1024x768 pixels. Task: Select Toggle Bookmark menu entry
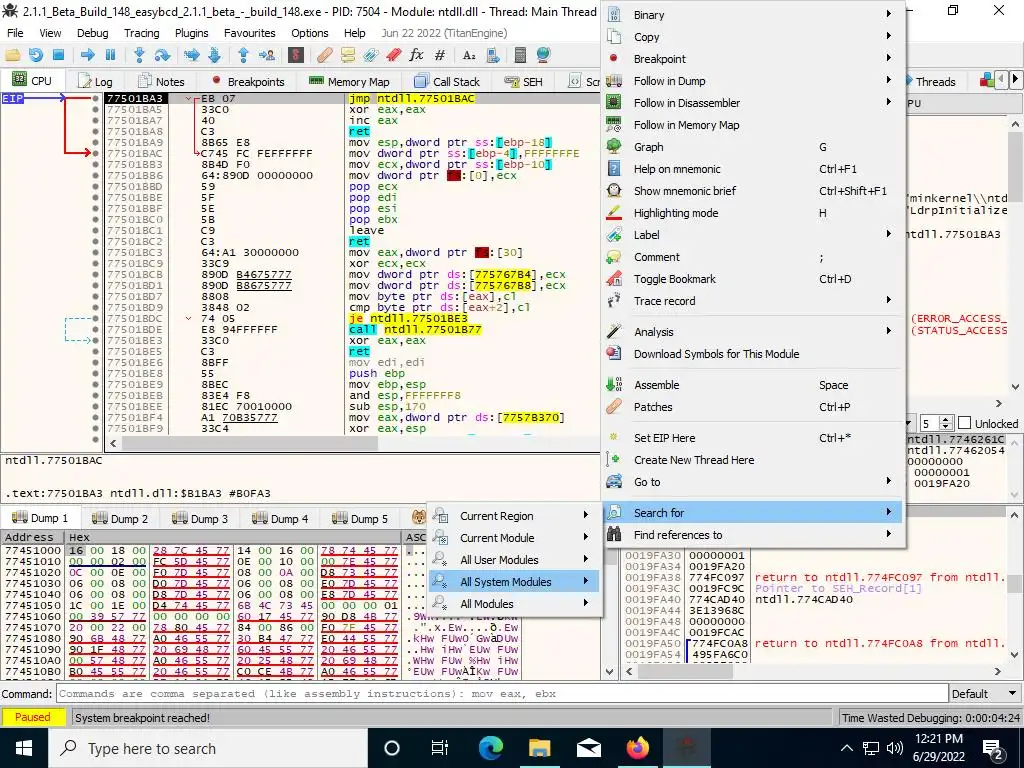pos(753,279)
